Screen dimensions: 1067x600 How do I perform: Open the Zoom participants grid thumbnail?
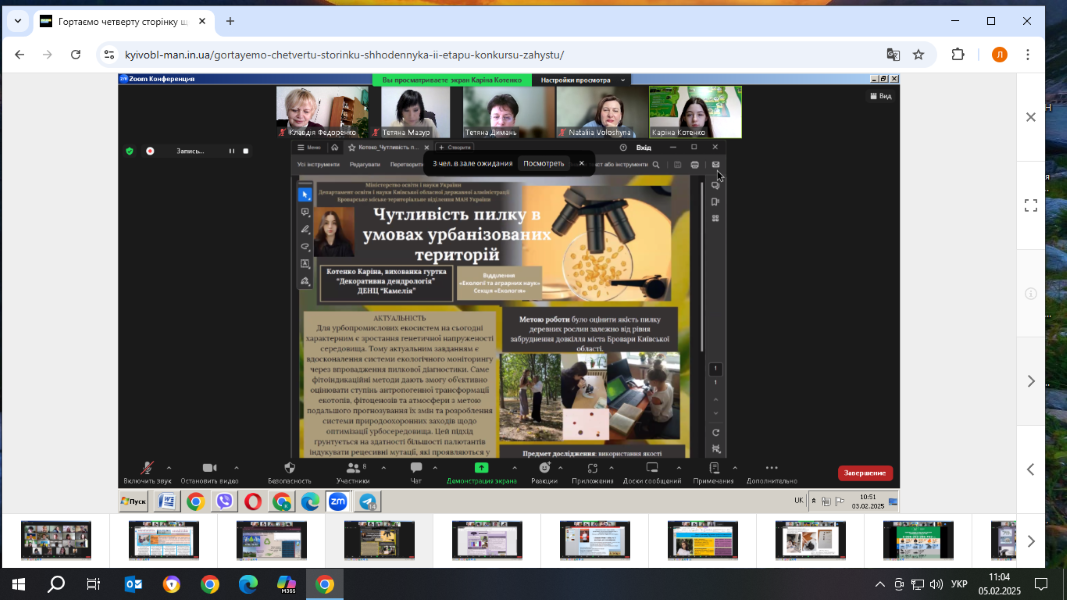coord(56,541)
